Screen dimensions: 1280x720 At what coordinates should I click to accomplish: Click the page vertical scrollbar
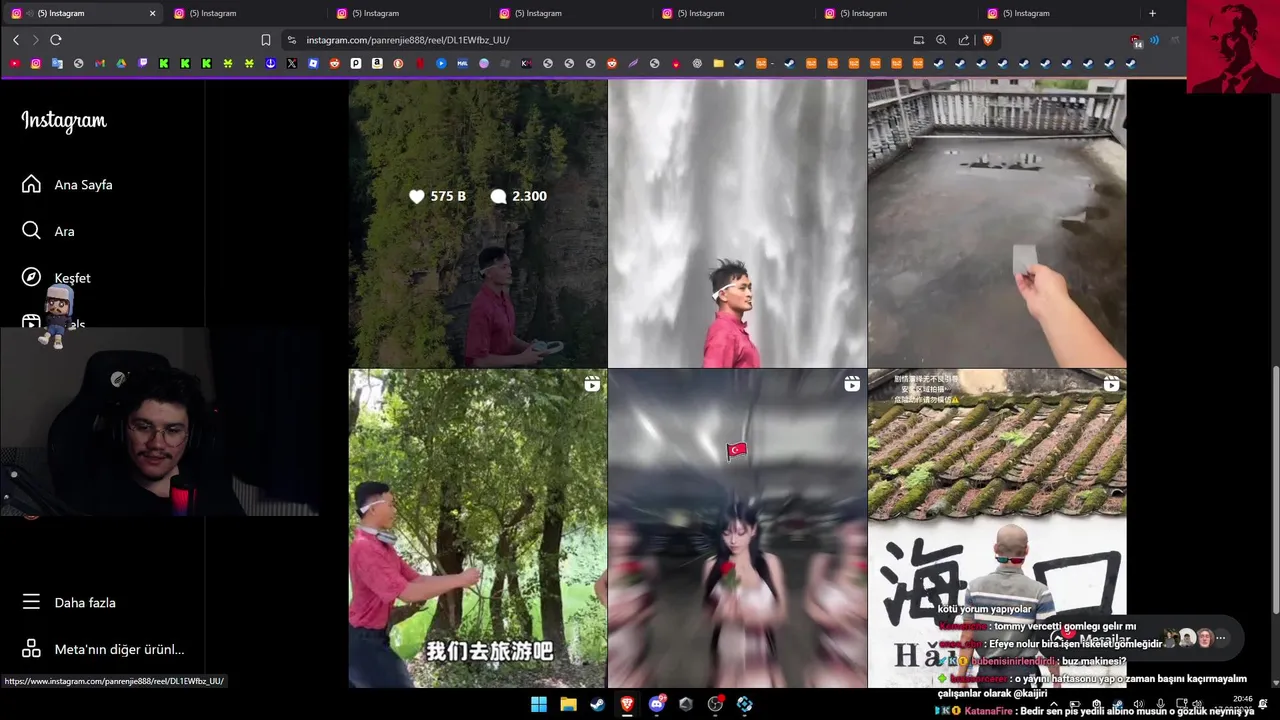click(x=1274, y=490)
